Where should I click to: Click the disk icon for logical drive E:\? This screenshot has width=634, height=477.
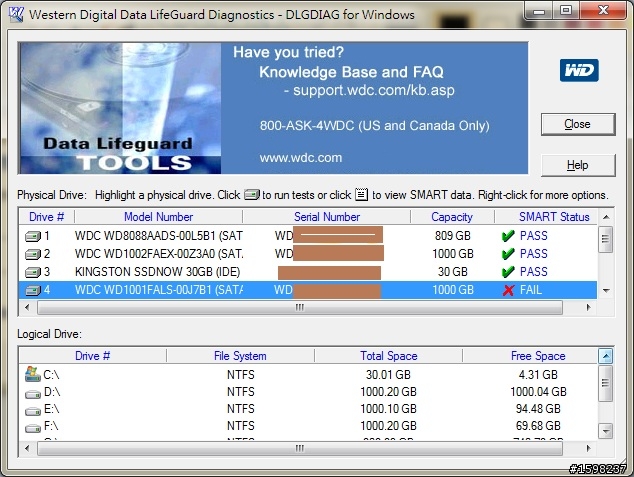click(33, 411)
